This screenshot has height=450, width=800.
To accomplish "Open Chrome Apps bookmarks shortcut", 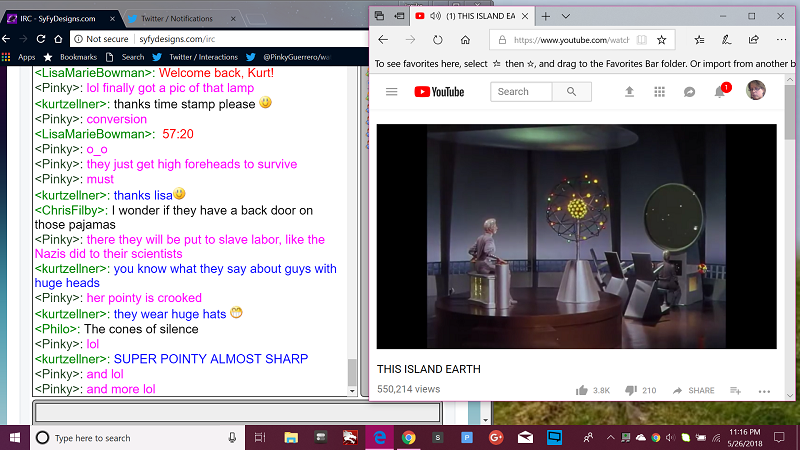I will (x=19, y=57).
